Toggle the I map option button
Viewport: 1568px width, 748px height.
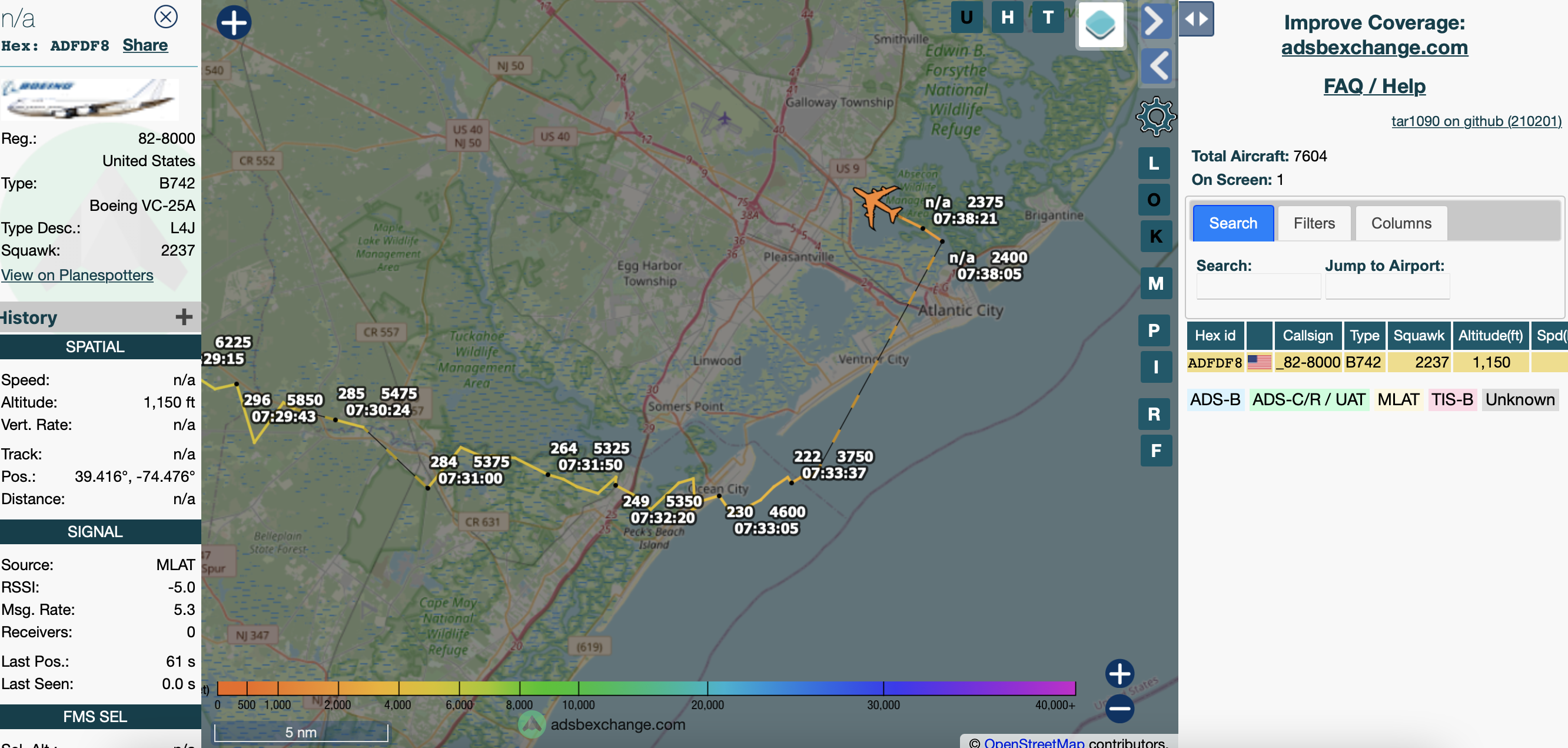[1156, 368]
